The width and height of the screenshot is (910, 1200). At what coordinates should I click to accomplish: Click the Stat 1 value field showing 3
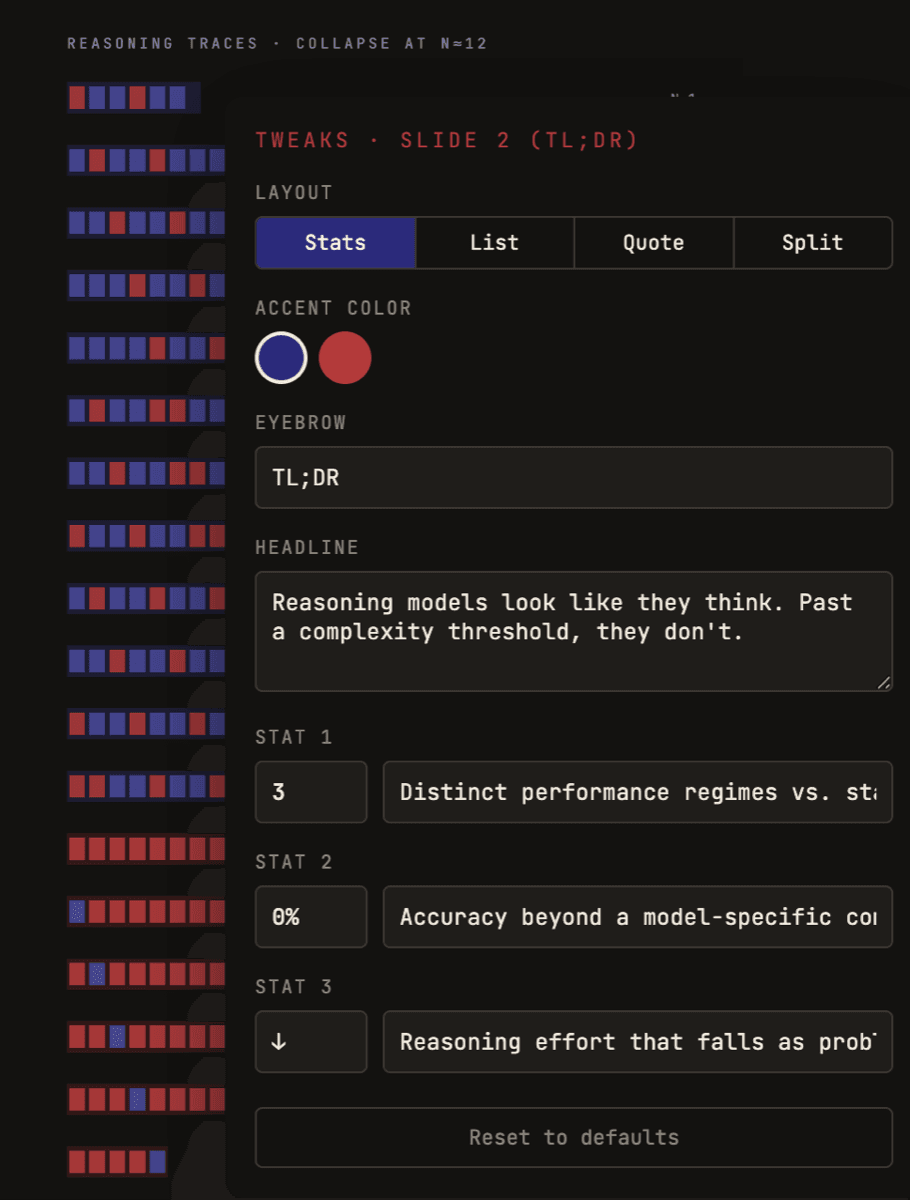tap(311, 792)
